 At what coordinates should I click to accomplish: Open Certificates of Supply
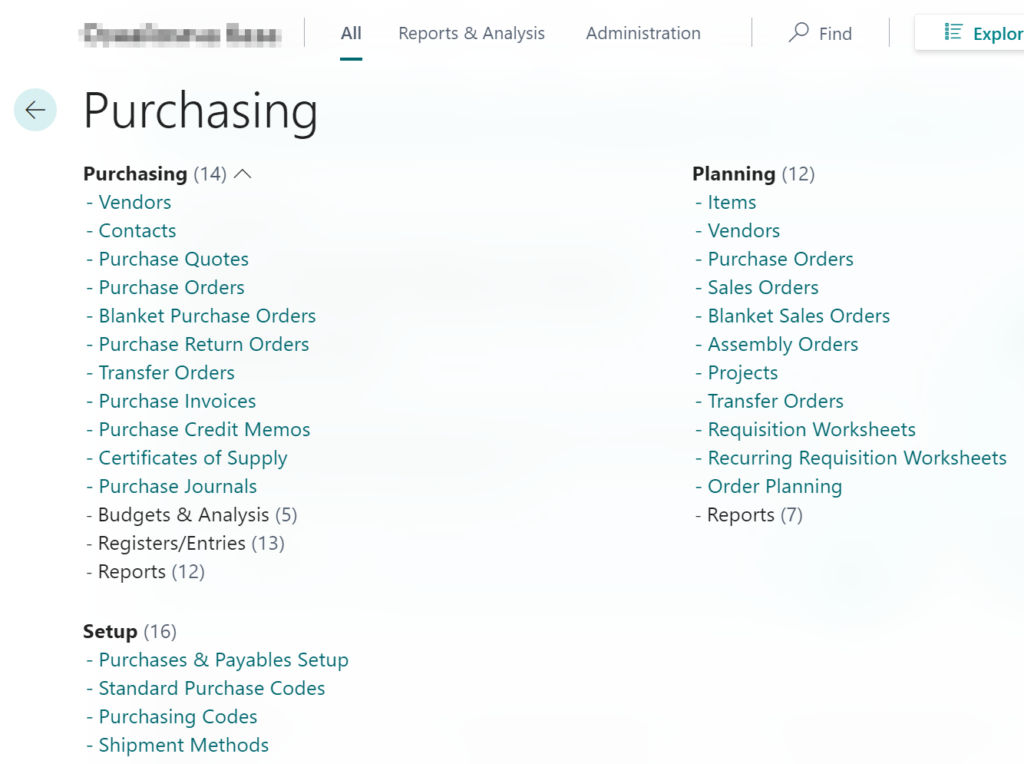193,458
